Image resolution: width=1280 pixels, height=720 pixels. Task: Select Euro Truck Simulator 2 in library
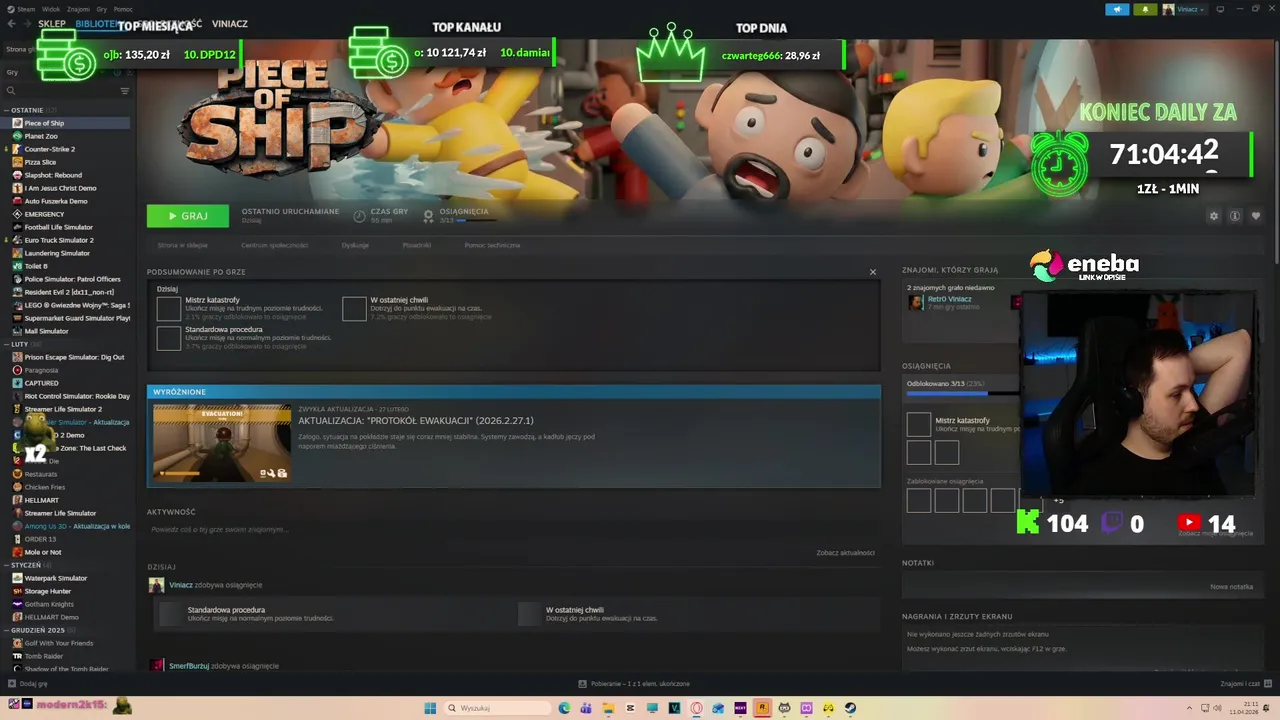59,240
